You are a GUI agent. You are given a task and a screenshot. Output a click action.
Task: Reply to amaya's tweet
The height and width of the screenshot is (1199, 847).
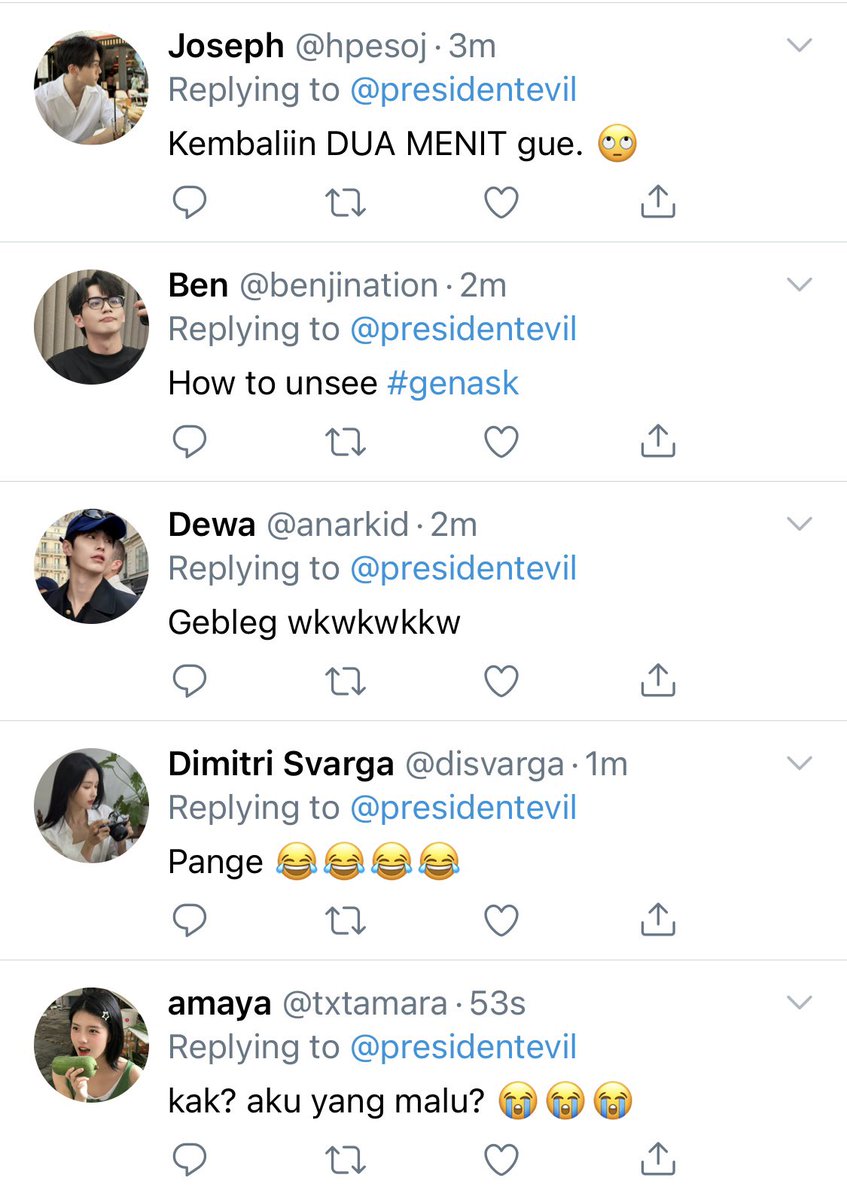pos(189,1159)
